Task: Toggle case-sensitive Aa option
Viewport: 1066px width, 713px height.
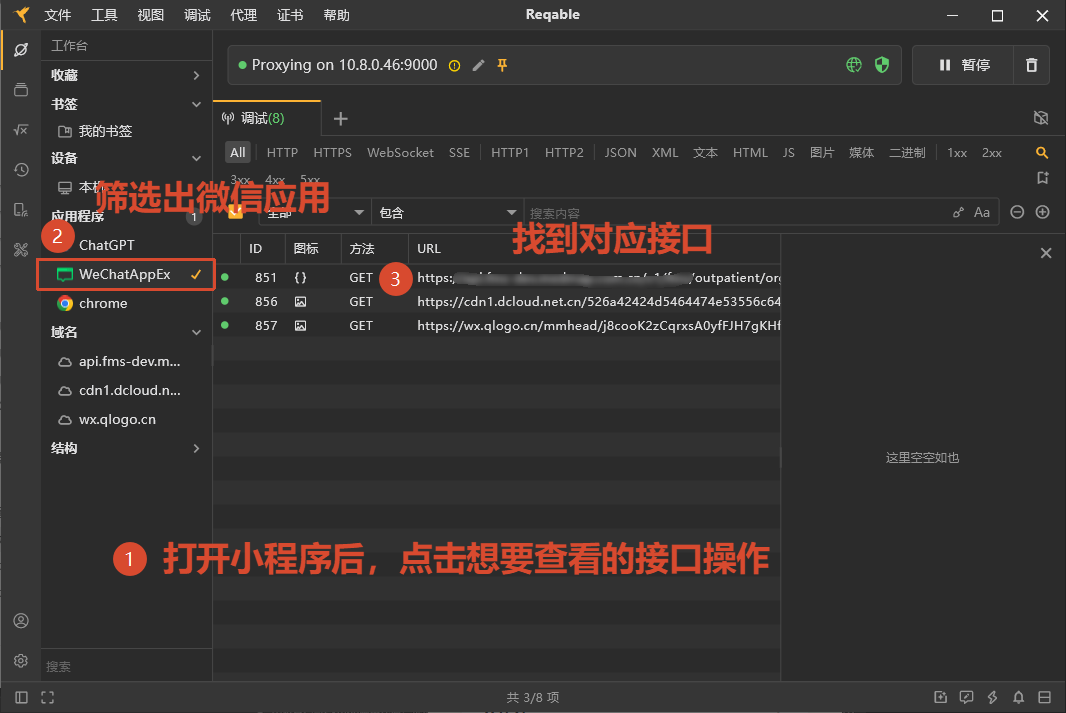Action: point(982,213)
